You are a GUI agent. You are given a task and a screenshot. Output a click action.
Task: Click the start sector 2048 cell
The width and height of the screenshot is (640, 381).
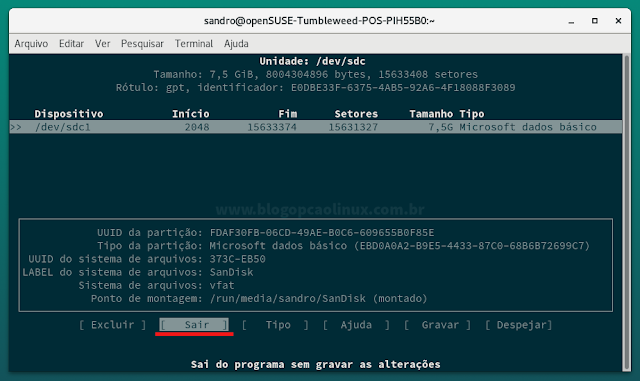point(197,127)
